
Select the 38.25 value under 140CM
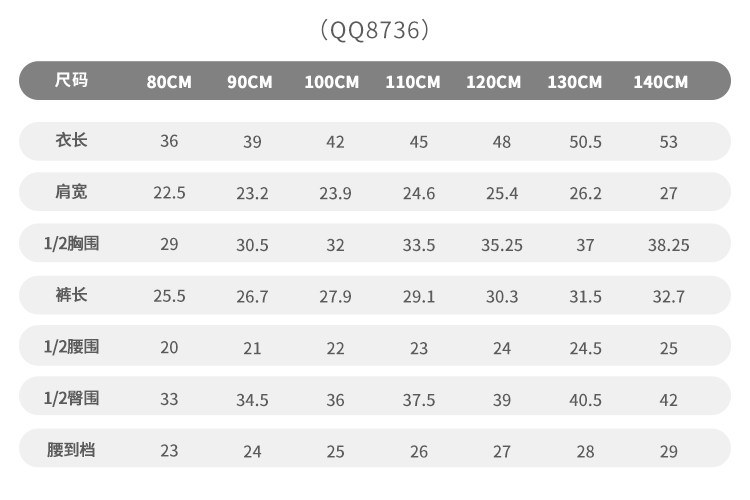pos(668,245)
